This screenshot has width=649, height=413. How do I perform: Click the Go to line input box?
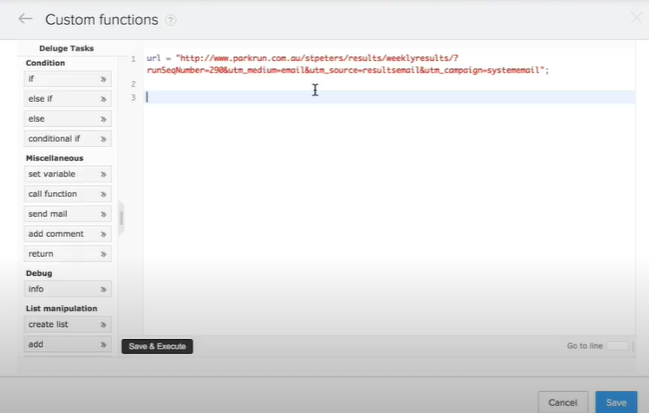pyautogui.click(x=617, y=346)
